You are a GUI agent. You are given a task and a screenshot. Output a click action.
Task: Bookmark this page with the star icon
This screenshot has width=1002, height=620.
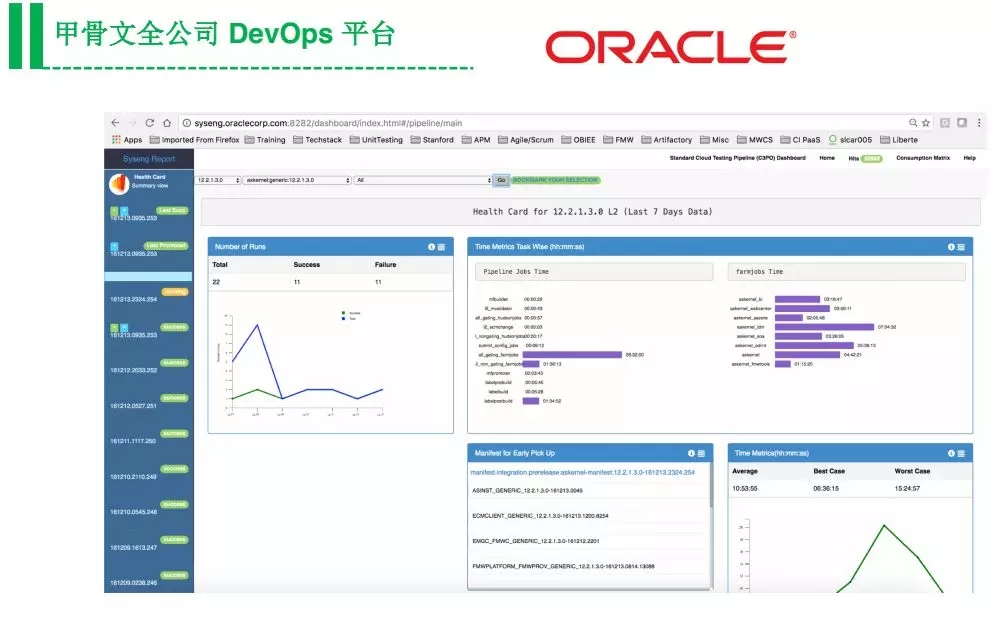925,123
